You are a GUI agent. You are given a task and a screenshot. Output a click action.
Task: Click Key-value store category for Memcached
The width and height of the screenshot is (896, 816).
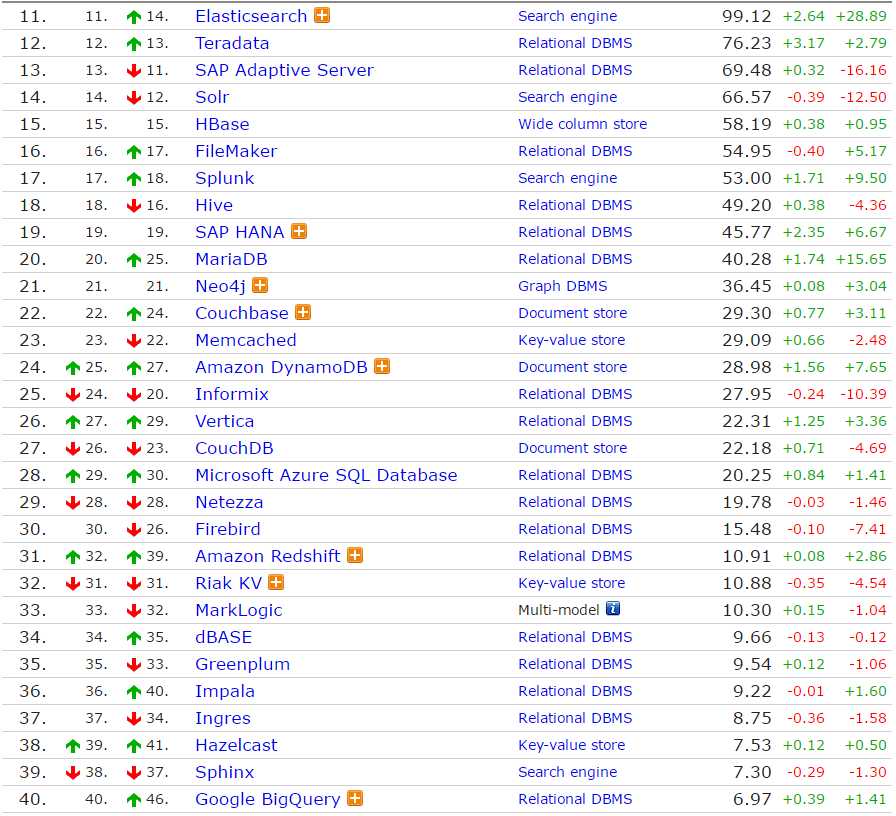click(571, 340)
